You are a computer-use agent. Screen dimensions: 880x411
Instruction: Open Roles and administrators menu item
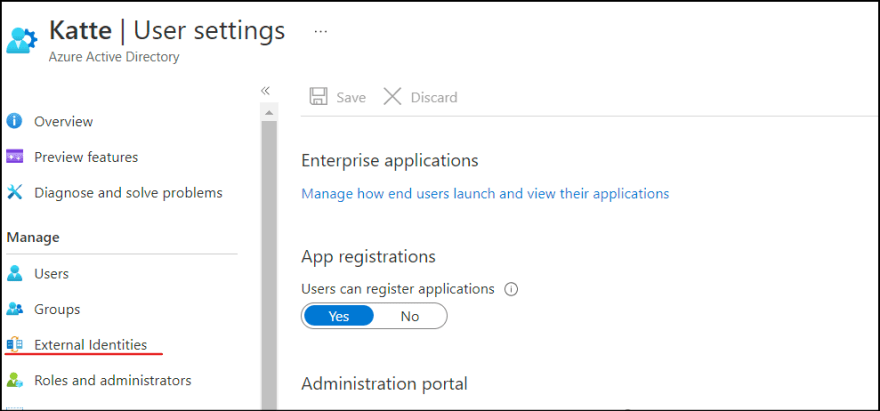tap(113, 380)
